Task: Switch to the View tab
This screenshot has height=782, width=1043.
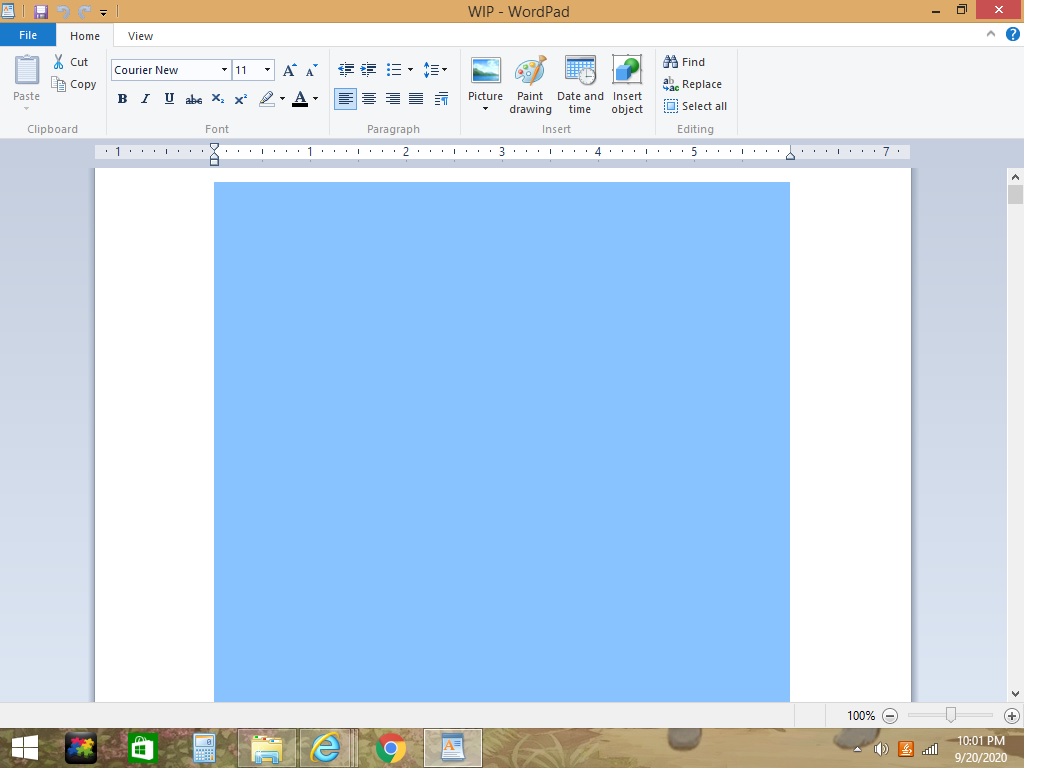Action: point(140,37)
